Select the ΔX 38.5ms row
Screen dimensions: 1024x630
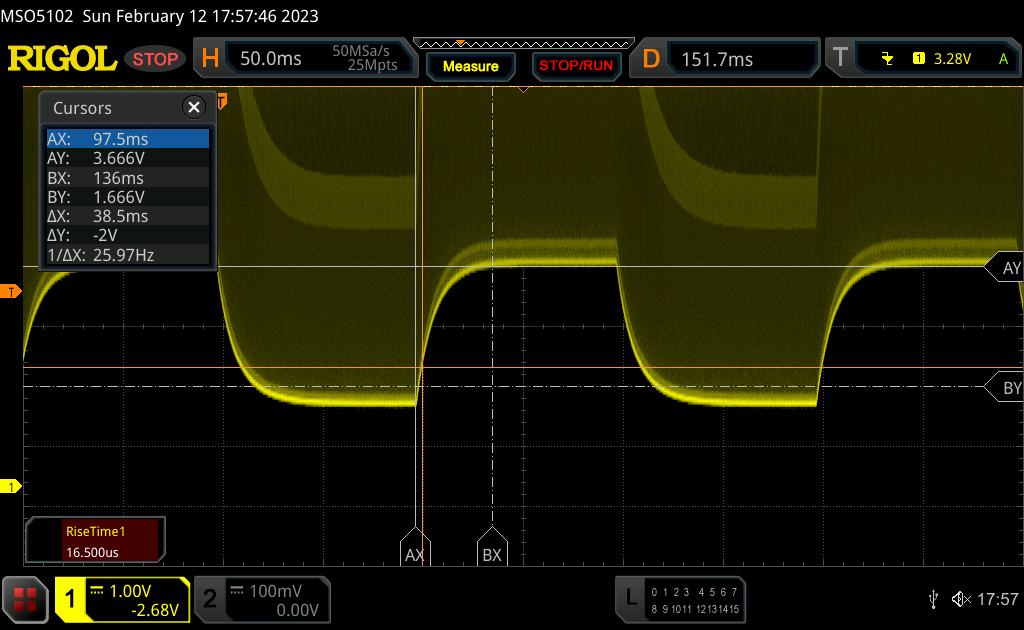(x=127, y=216)
